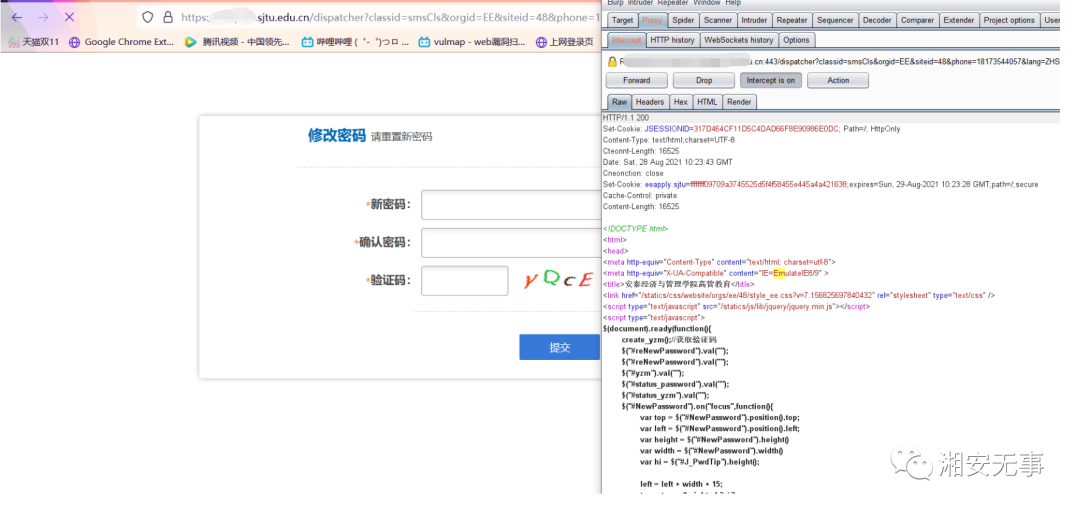Click the create_yzm() script line

tap(669, 340)
